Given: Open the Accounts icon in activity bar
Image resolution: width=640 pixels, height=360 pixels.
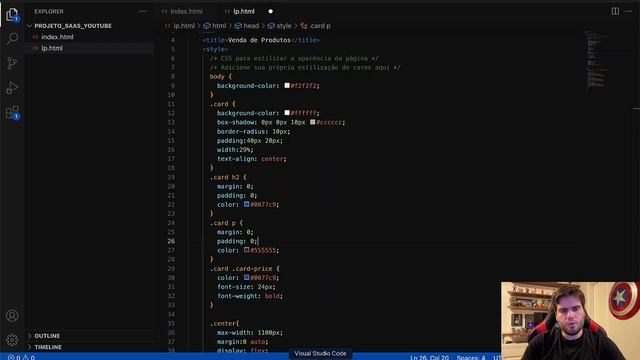Looking at the screenshot, I should tap(12, 316).
